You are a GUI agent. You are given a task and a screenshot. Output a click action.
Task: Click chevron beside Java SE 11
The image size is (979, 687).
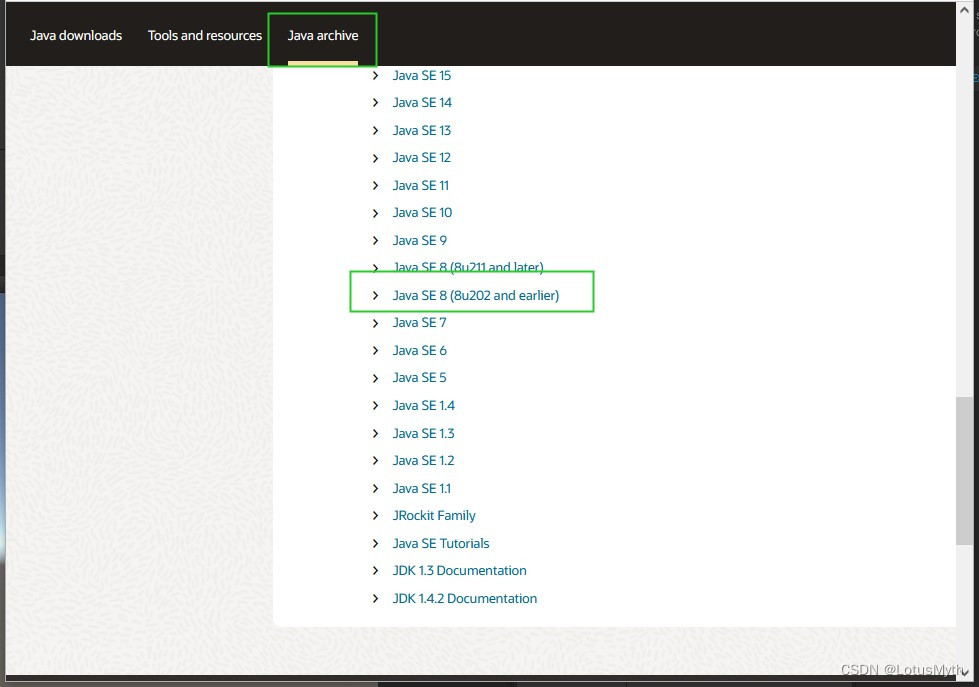pyautogui.click(x=375, y=185)
